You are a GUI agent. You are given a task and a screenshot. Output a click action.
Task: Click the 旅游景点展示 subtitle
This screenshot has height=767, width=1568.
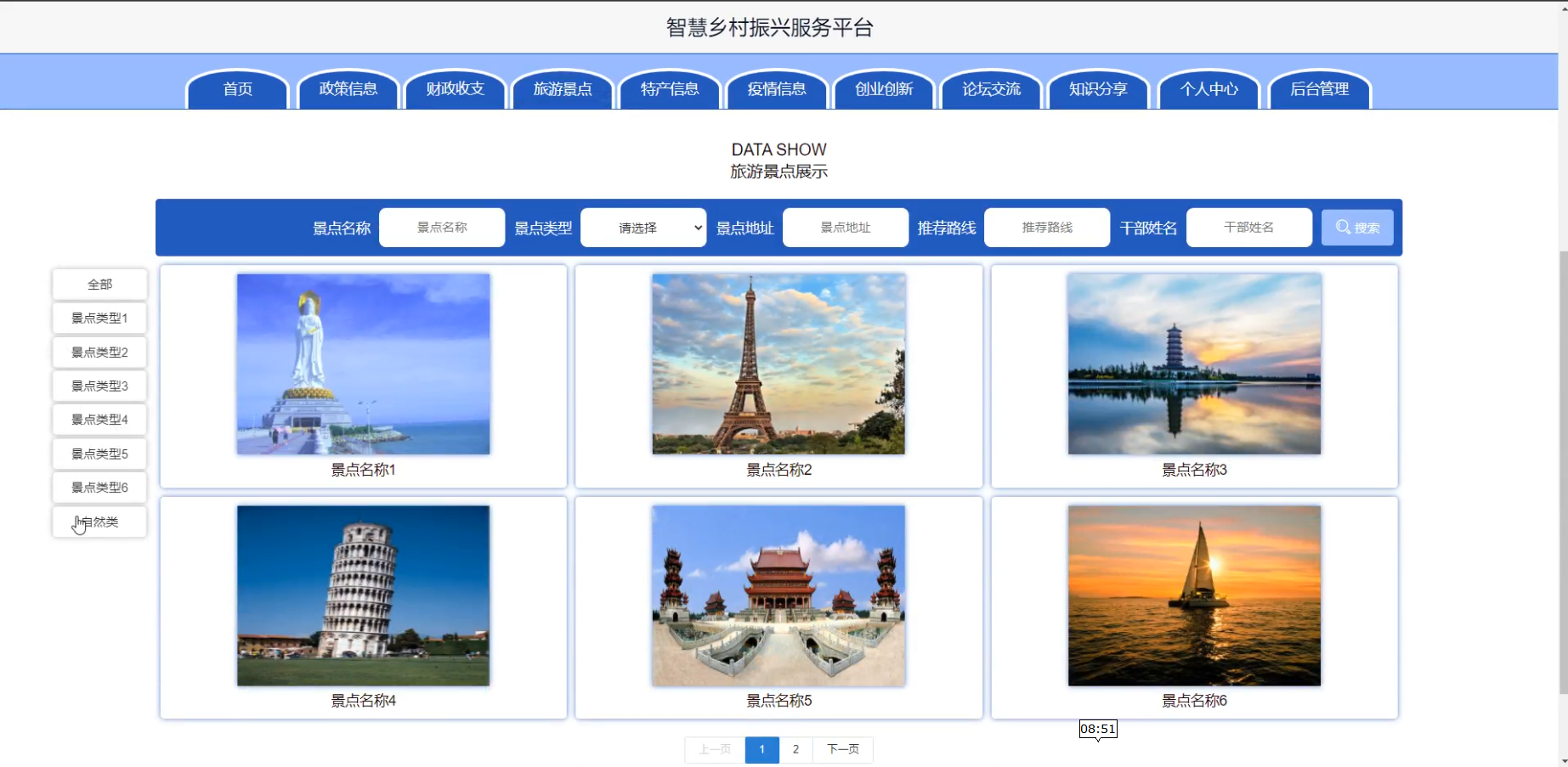click(778, 172)
